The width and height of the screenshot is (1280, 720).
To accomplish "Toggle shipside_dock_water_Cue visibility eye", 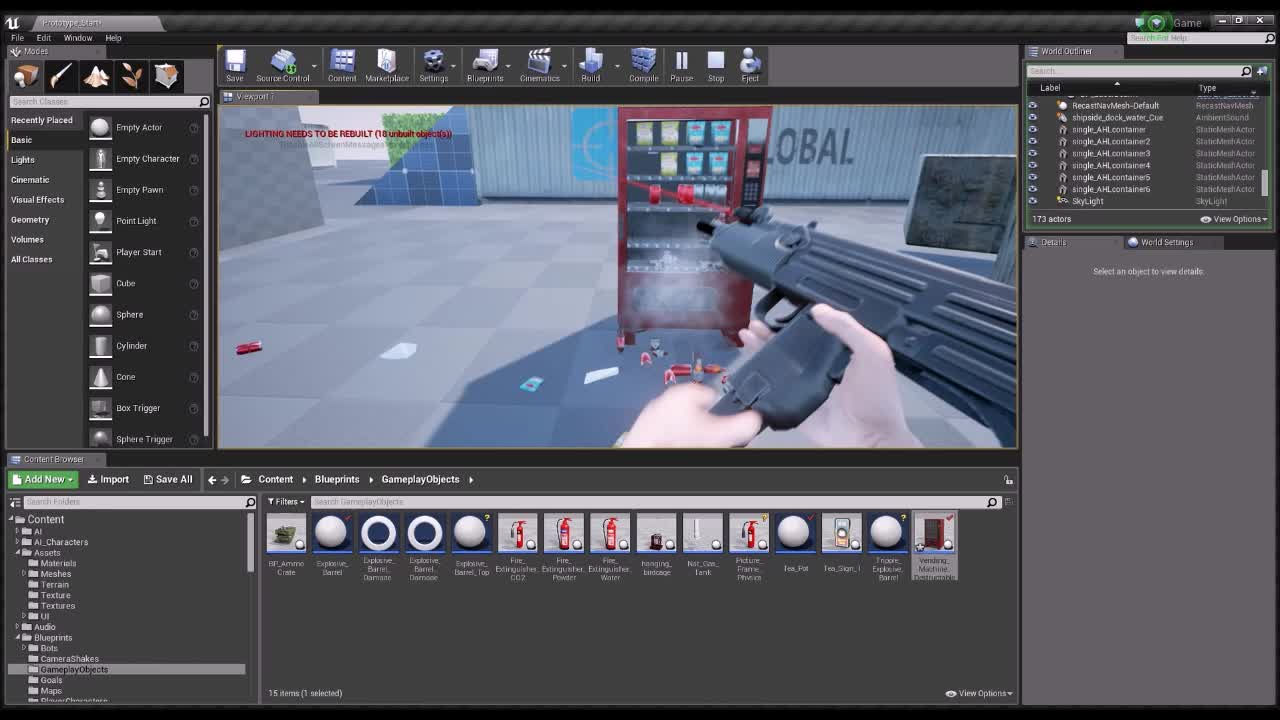I will pos(1034,117).
